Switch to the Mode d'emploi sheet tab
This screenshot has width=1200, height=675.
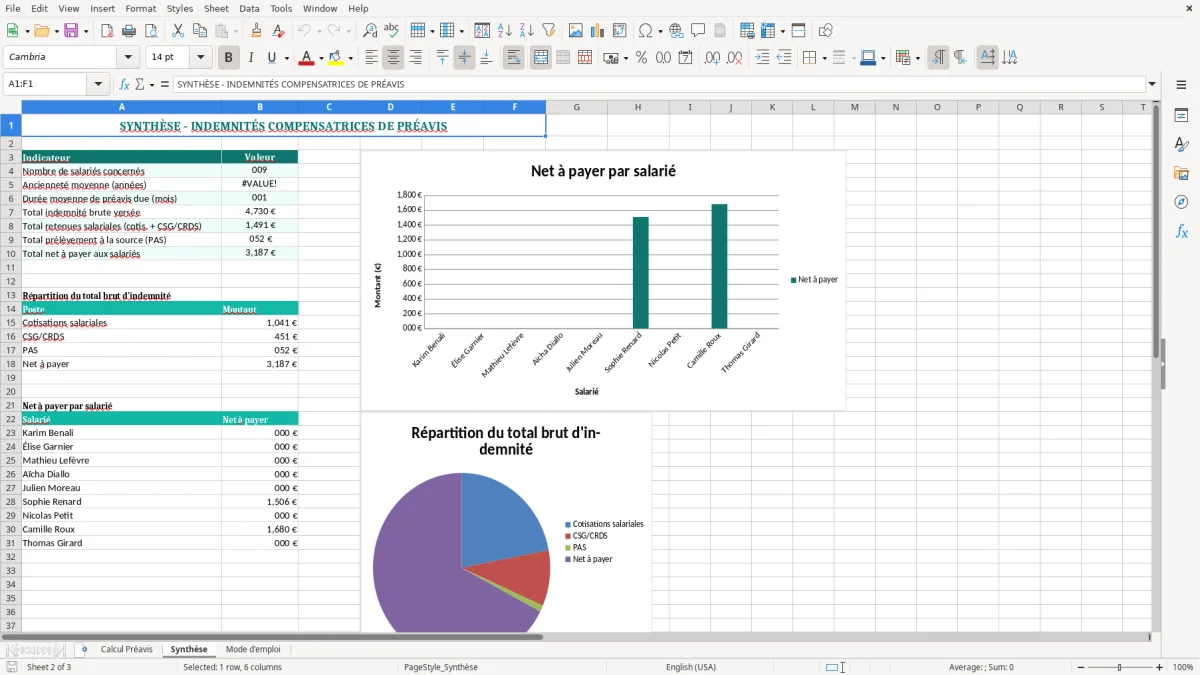coord(253,649)
